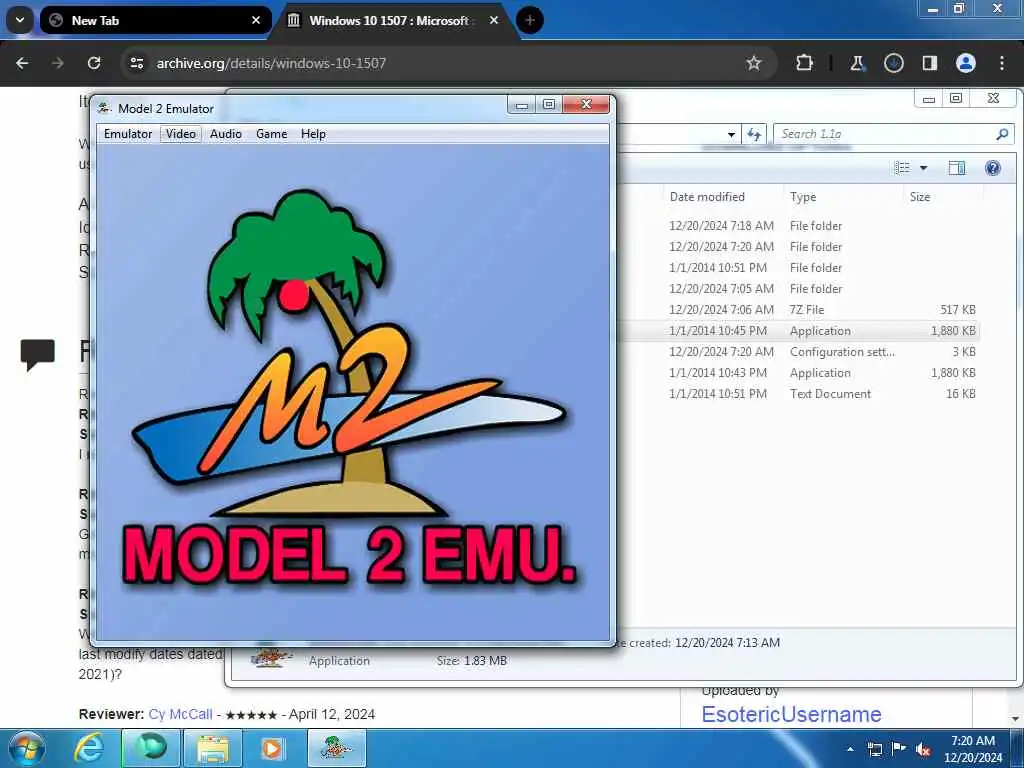Close the New Tab browser tab
Image resolution: width=1024 pixels, height=768 pixels.
click(x=256, y=21)
